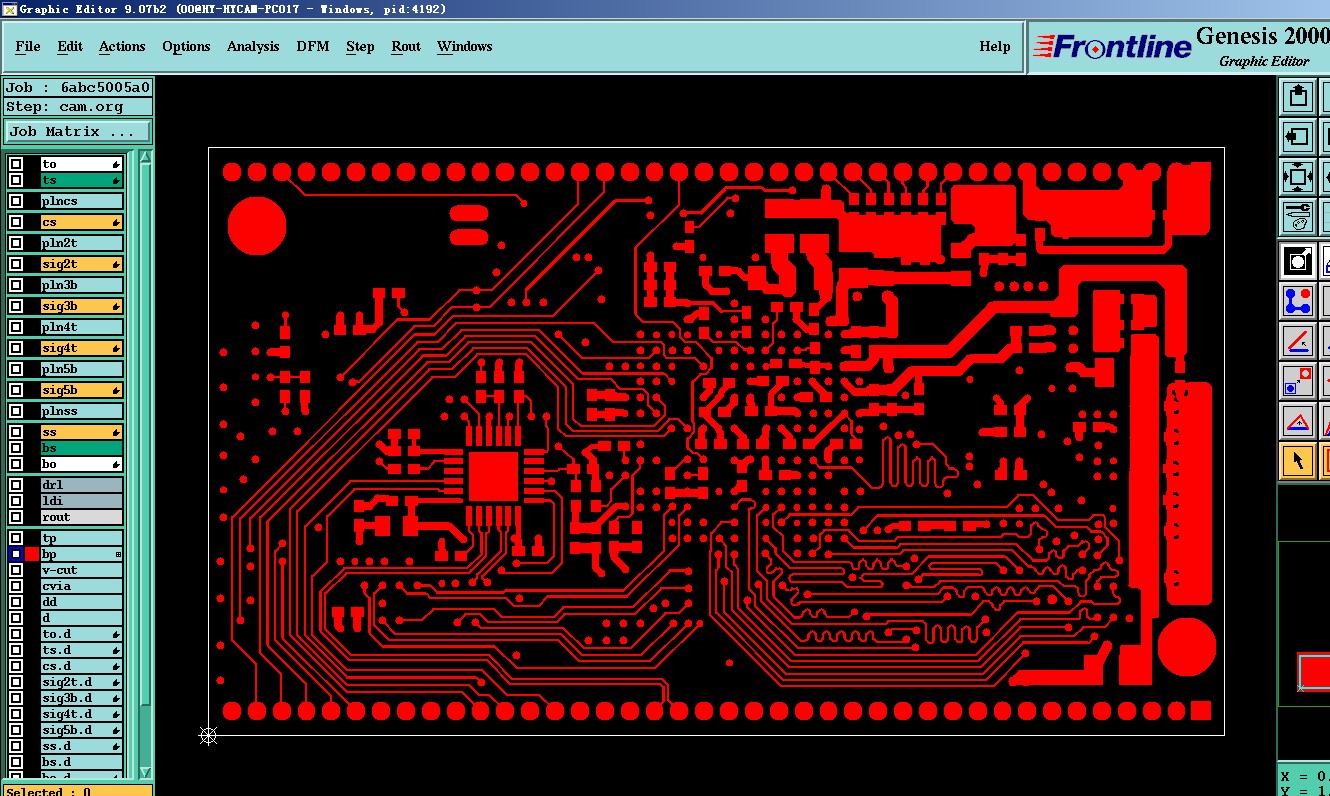The height and width of the screenshot is (796, 1330).
Task: Select the ldi layer name
Action: pos(82,501)
